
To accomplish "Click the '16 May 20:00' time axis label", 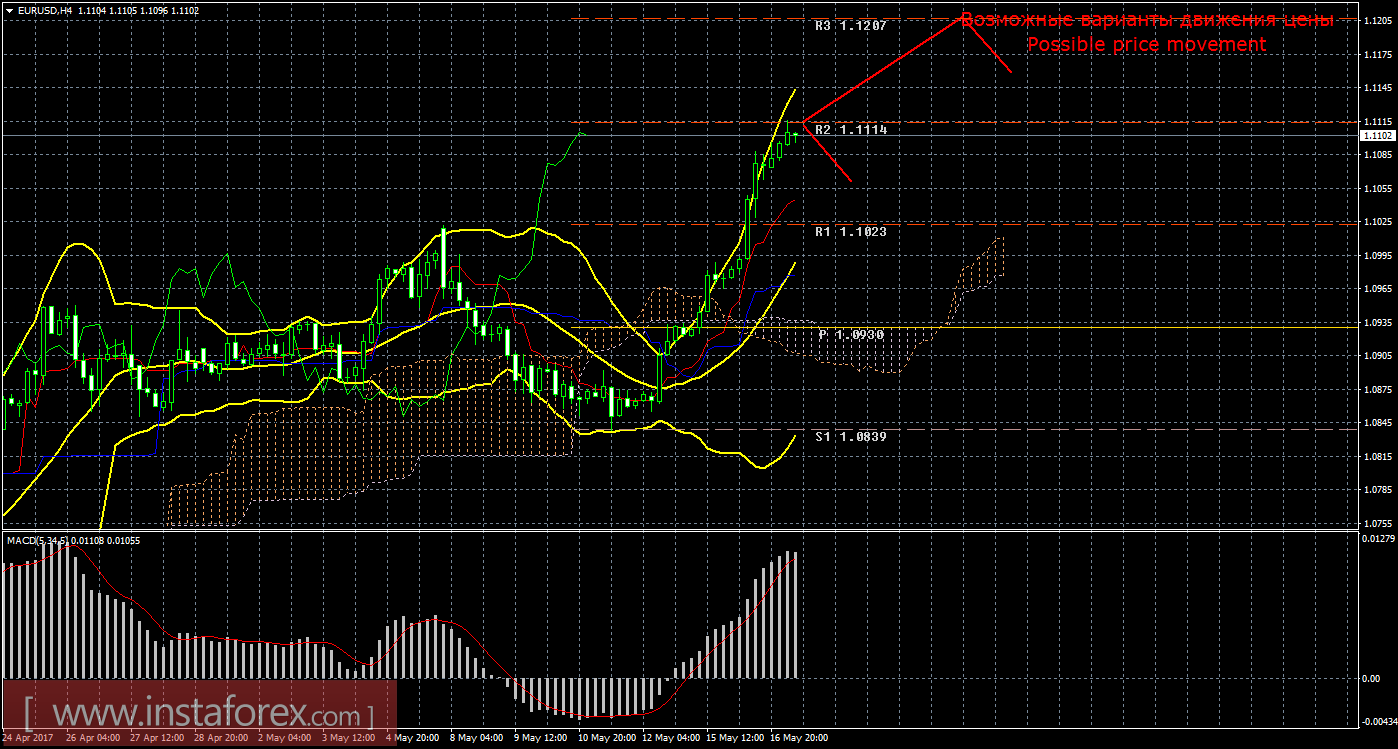I will [x=799, y=738].
